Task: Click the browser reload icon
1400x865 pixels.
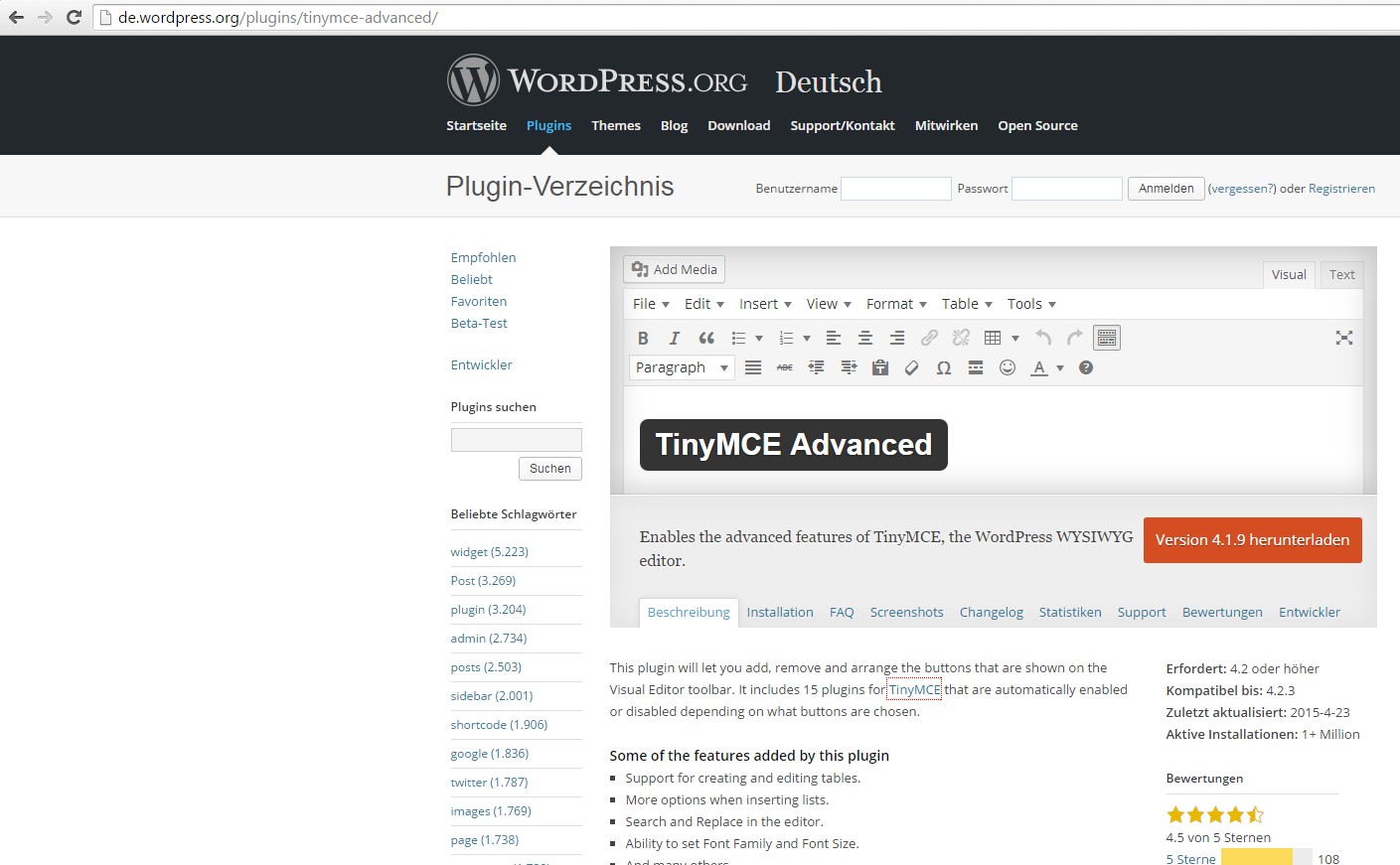Action: coord(74,17)
